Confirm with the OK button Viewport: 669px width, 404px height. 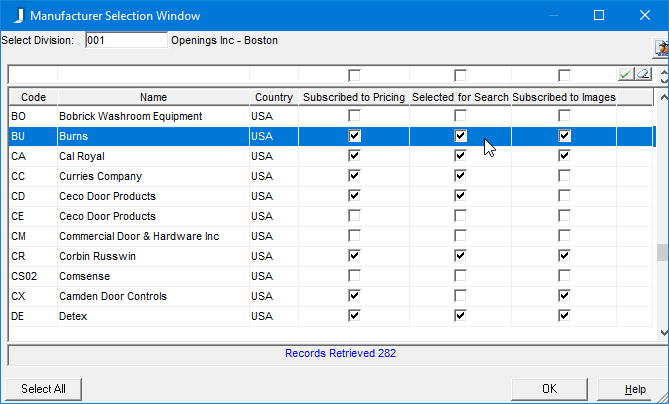(550, 389)
